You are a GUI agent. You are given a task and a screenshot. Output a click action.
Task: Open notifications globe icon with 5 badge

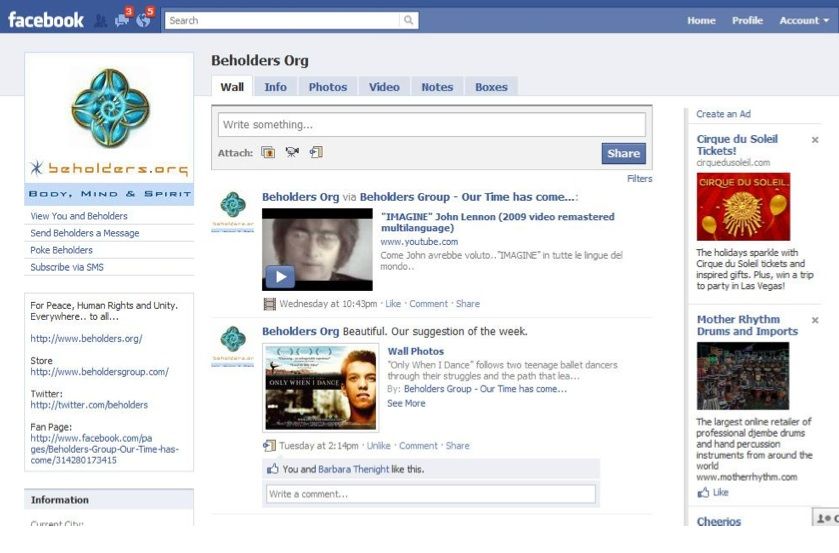point(143,20)
